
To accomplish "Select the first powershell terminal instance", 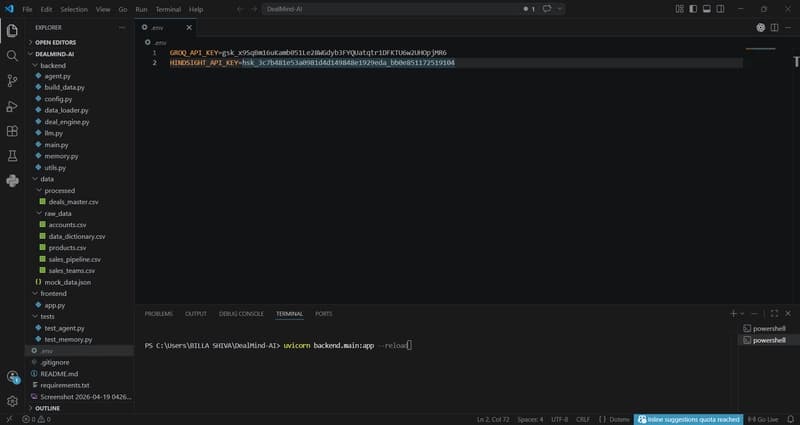I will point(768,328).
